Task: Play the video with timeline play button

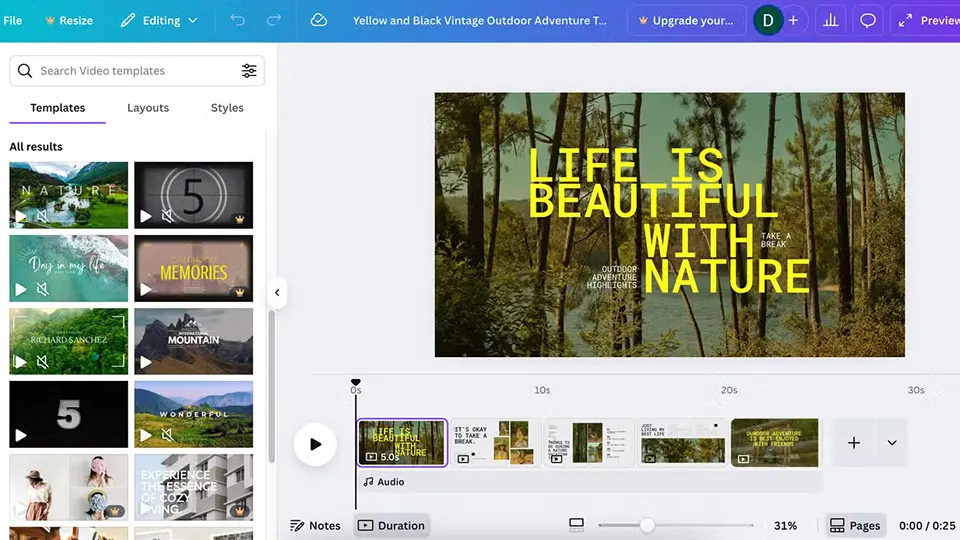Action: [315, 444]
